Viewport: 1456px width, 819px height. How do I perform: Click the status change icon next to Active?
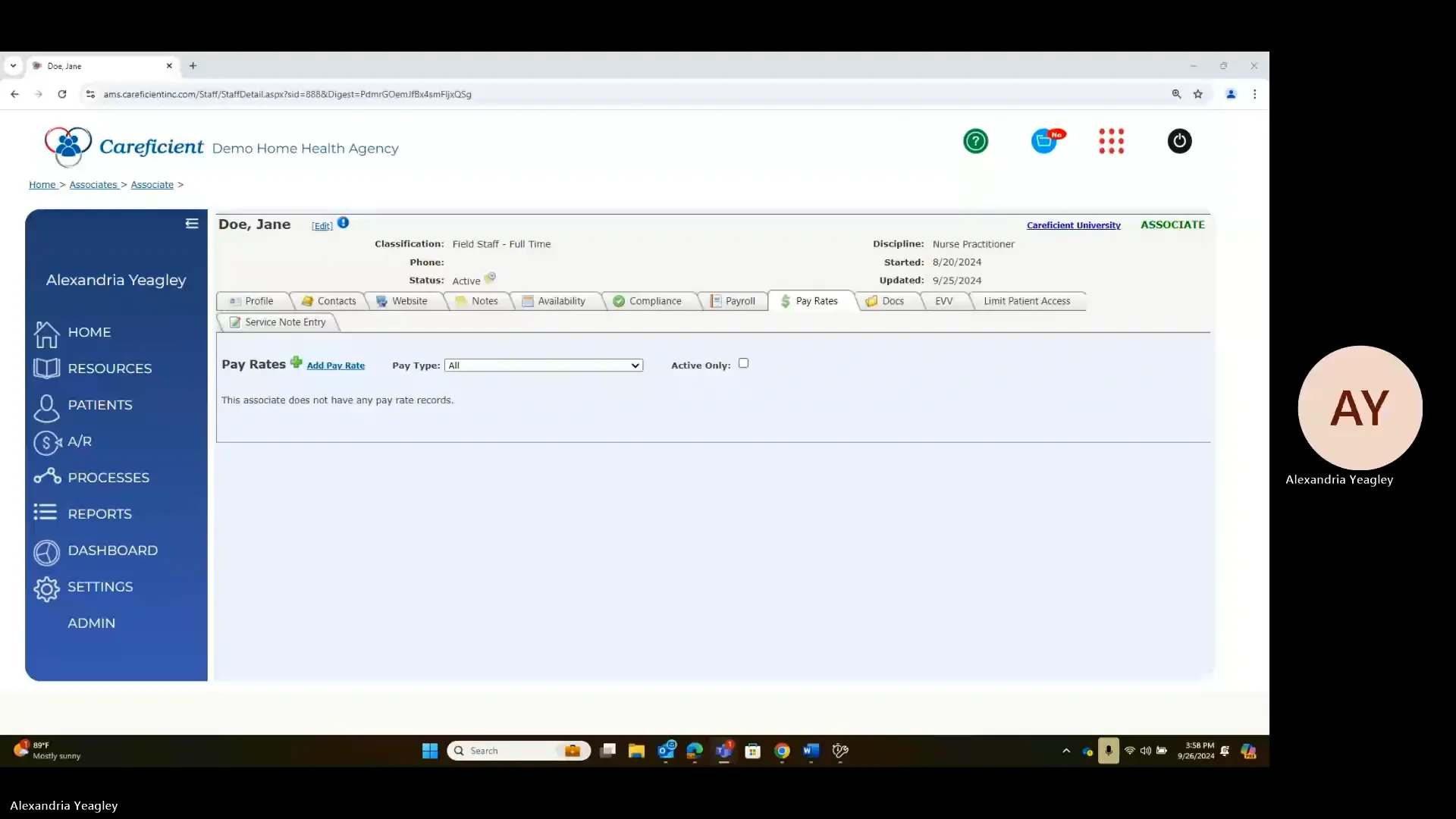(x=490, y=278)
